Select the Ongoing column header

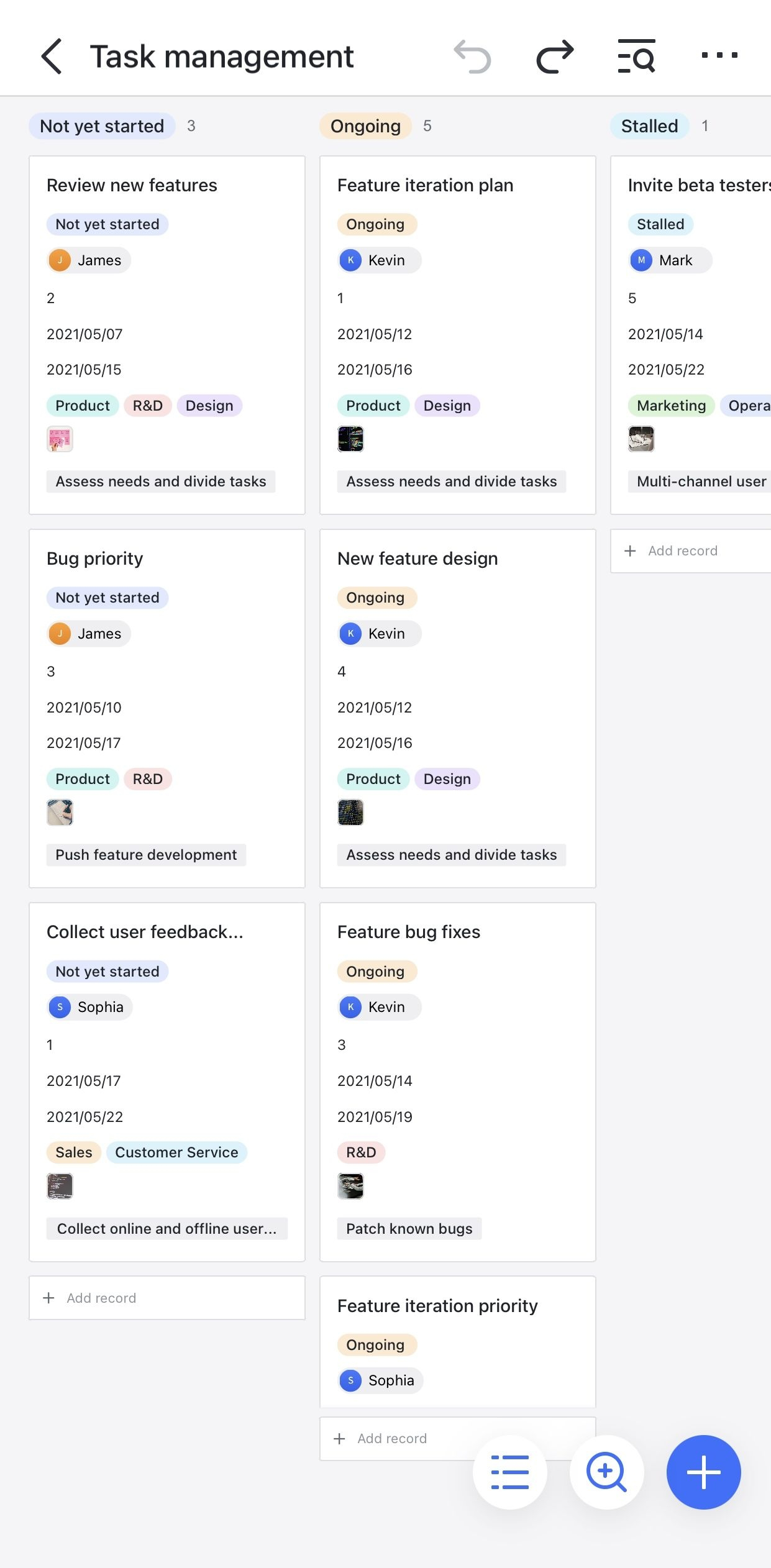365,126
